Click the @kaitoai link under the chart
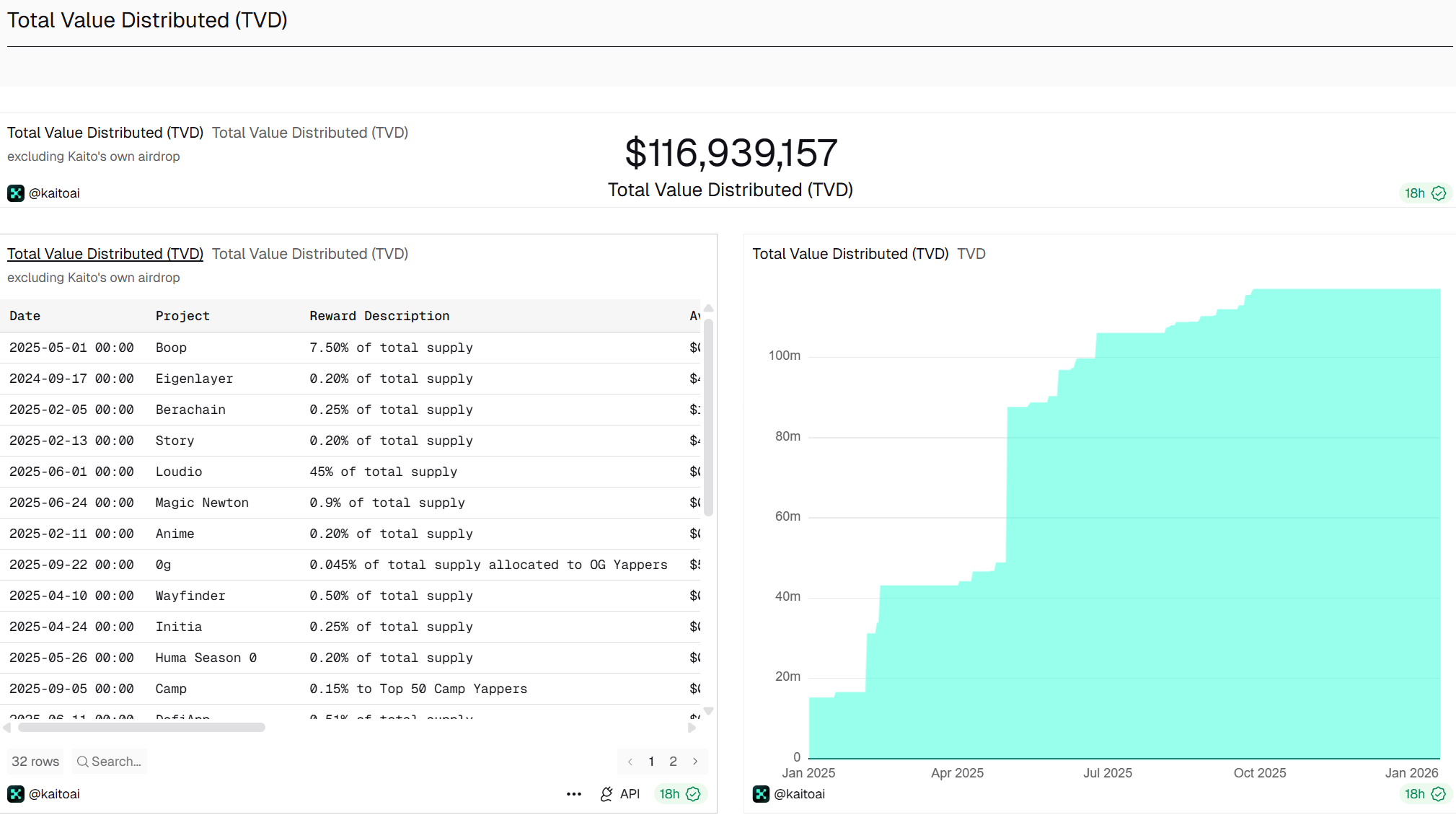 click(x=799, y=794)
